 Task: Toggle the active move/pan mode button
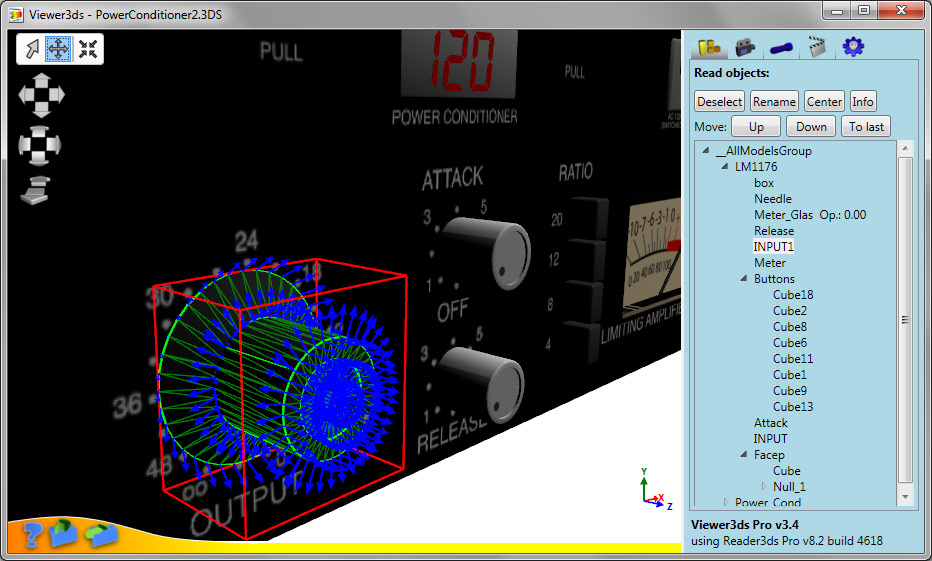(59, 49)
